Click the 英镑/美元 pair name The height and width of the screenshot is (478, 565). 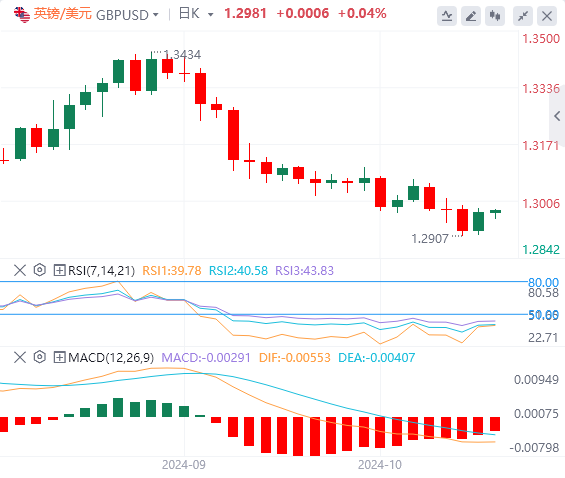tap(62, 14)
